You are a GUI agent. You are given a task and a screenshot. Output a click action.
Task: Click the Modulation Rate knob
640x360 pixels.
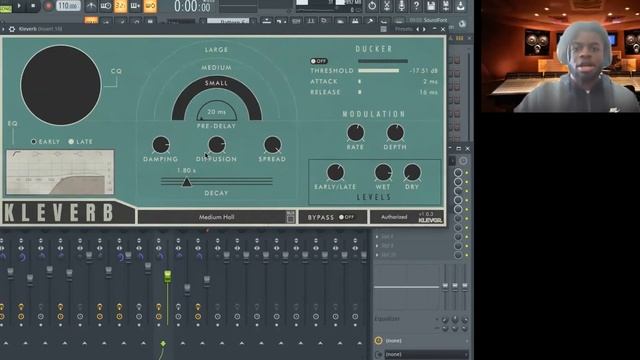[x=356, y=133]
